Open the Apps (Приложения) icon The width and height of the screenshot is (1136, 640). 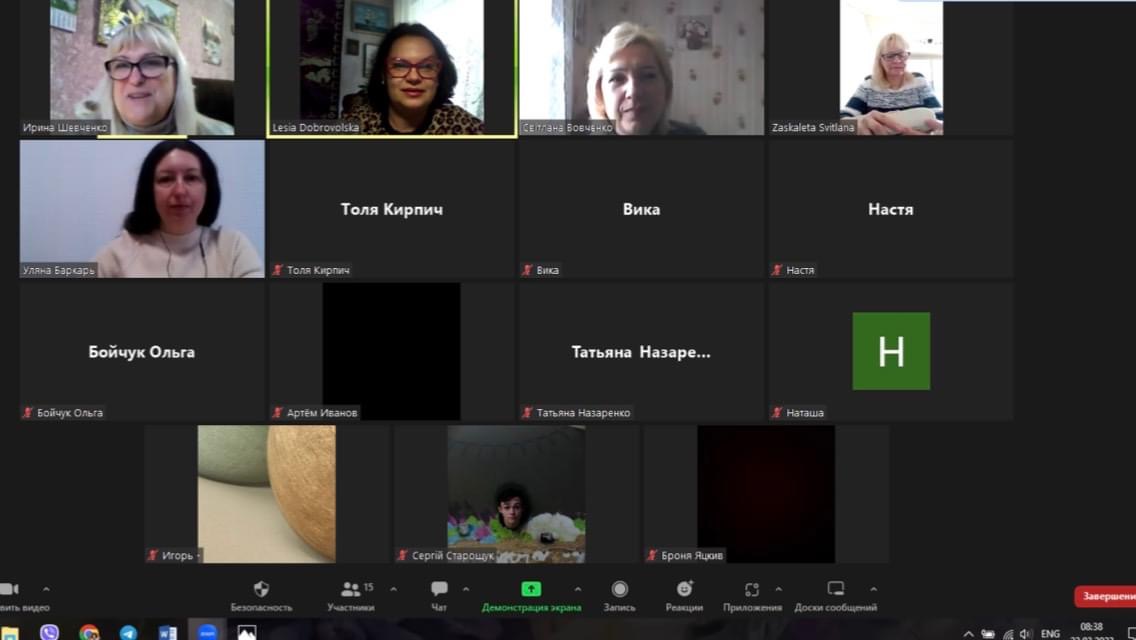click(x=752, y=590)
